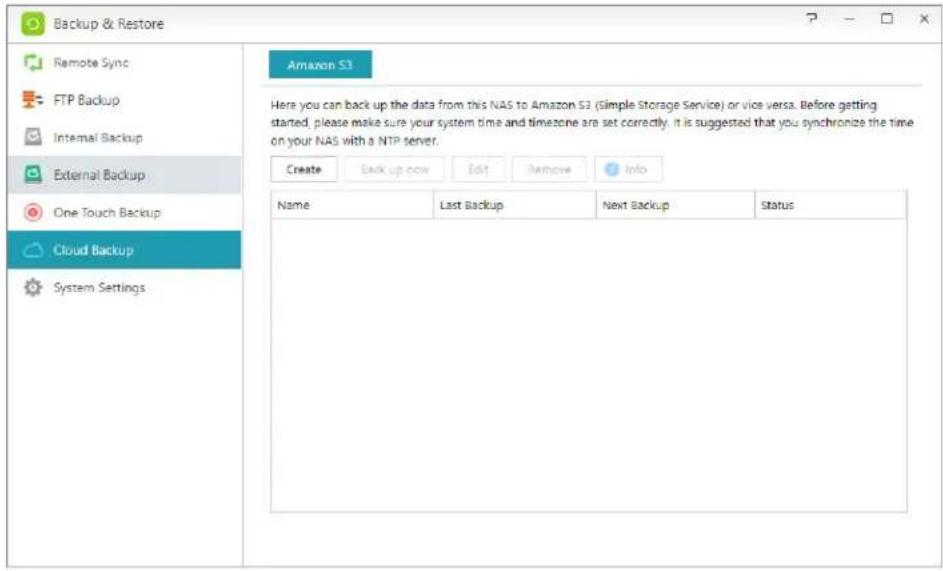Click the Back up now button
Viewport: 943px width, 571px height.
(395, 169)
